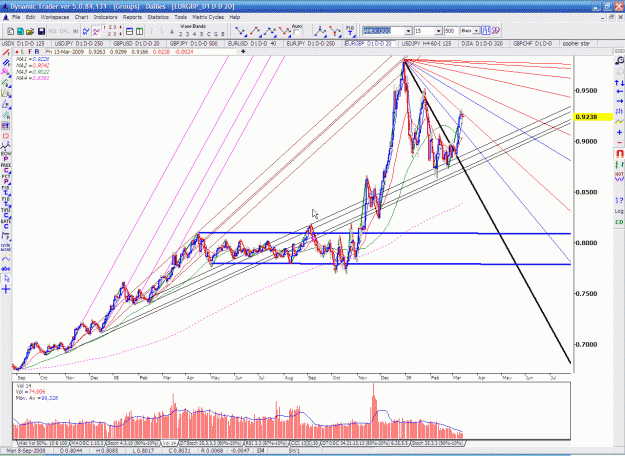Screen dimensions: 625x456
Task: Click the blue zigzag swing icon
Action: [86, 31]
